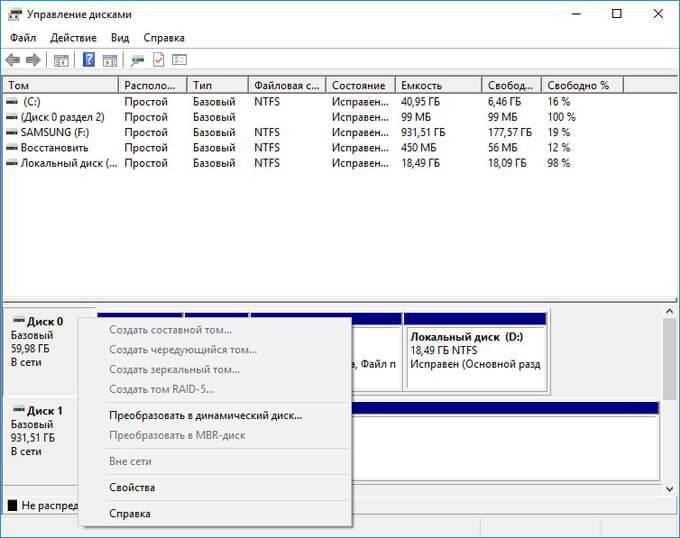The height and width of the screenshot is (538, 680).
Task: Open the Вид menu in the menu bar
Action: pos(120,37)
